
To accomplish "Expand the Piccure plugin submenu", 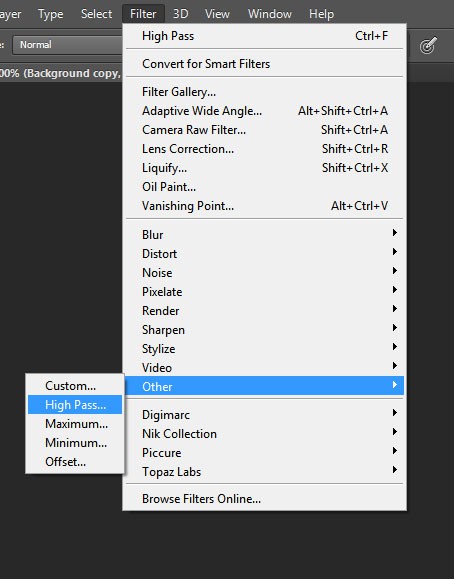I will (264, 453).
